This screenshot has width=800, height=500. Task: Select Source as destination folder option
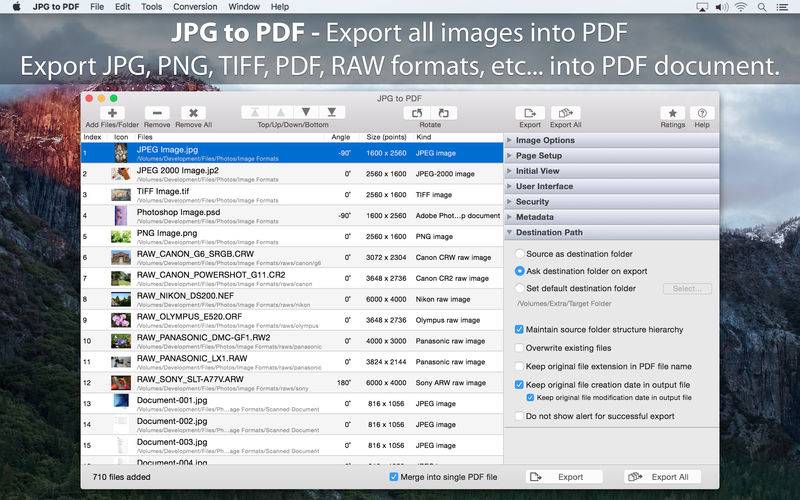point(519,254)
